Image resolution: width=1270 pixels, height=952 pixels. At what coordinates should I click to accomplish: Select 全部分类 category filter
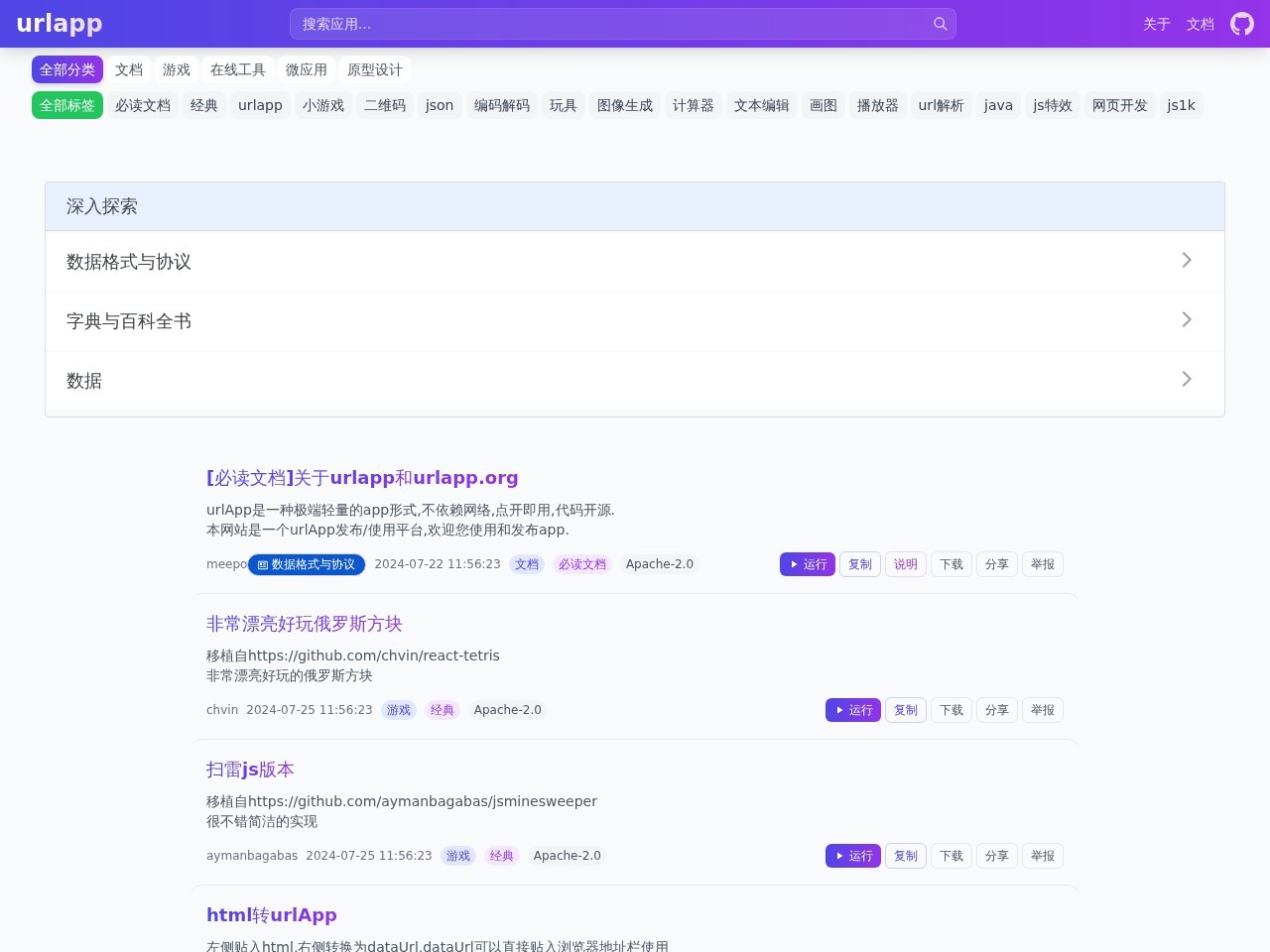coord(67,69)
